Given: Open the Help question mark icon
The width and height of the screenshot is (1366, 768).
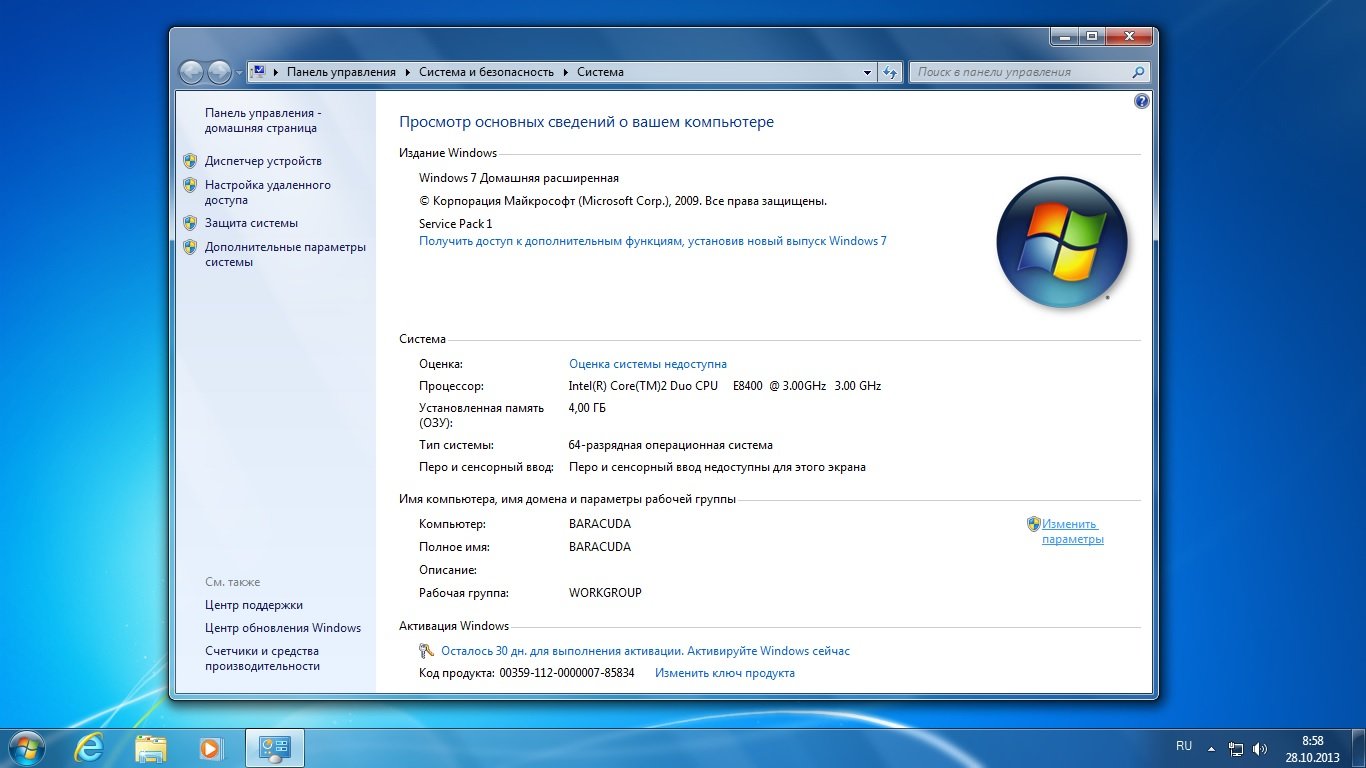Looking at the screenshot, I should tap(1142, 101).
